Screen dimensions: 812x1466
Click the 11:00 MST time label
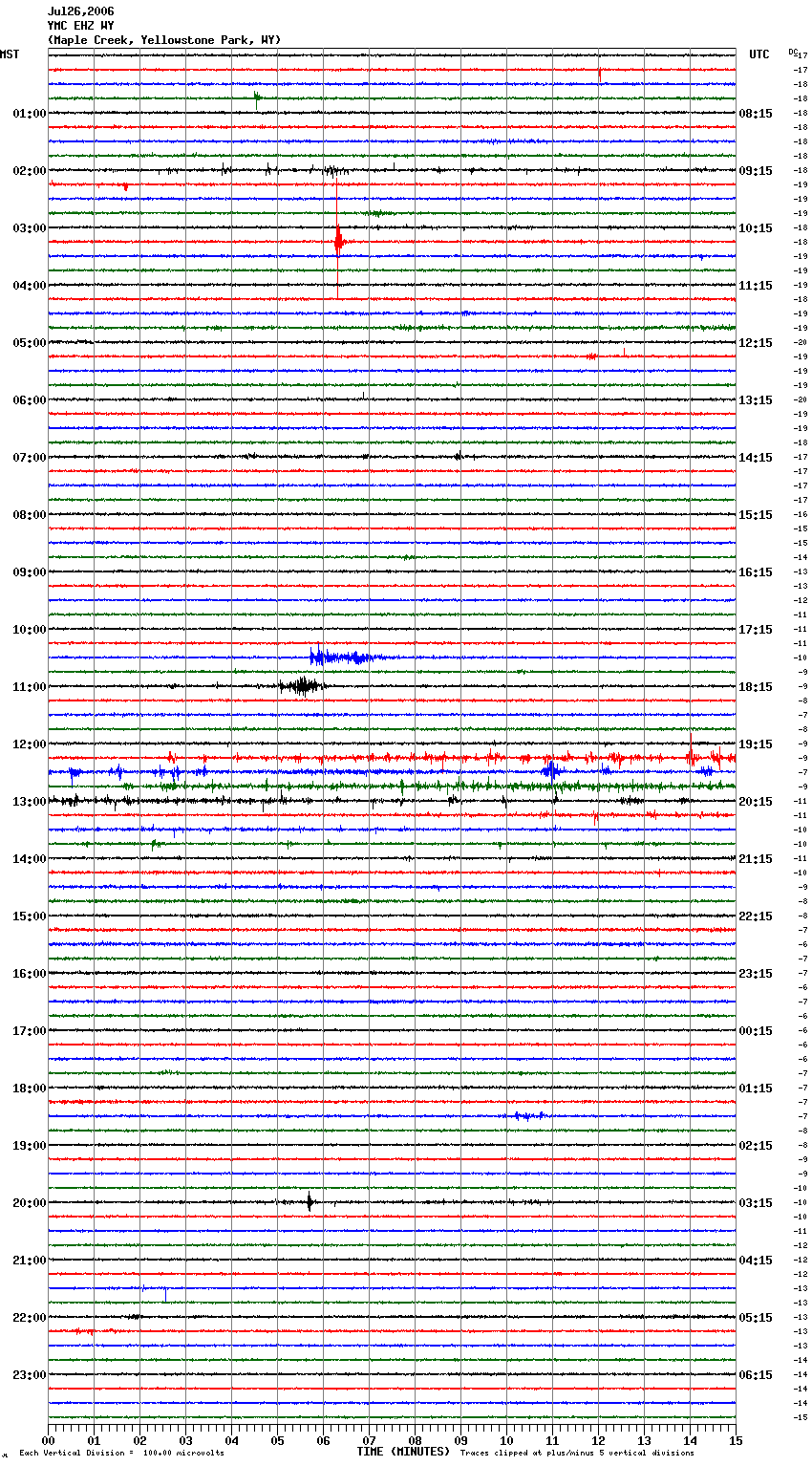30,687
